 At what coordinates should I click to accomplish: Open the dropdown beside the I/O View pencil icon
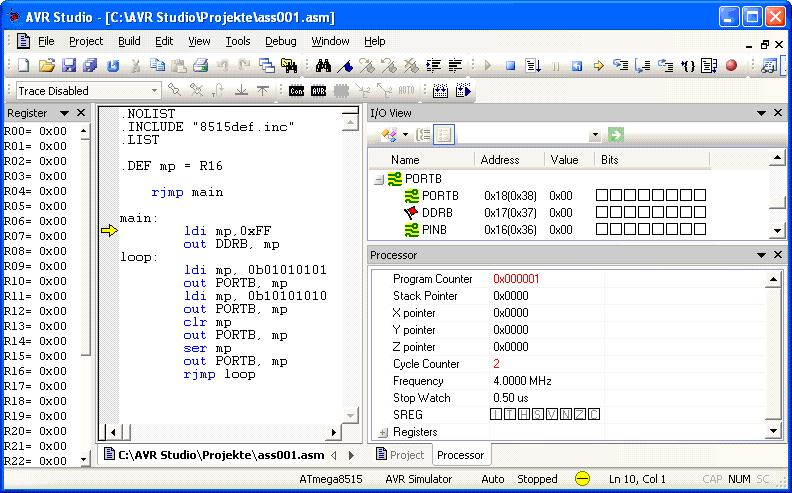tap(405, 135)
